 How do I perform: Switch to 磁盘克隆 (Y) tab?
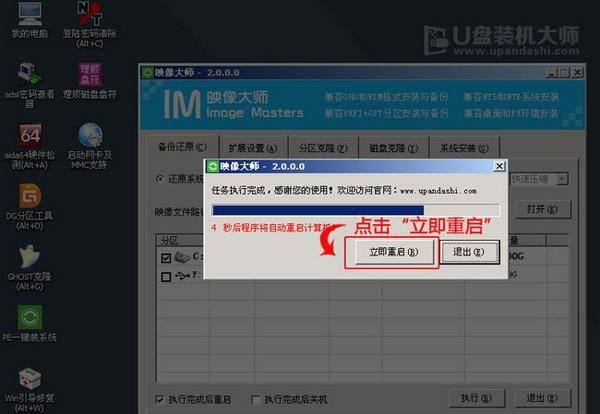point(394,148)
